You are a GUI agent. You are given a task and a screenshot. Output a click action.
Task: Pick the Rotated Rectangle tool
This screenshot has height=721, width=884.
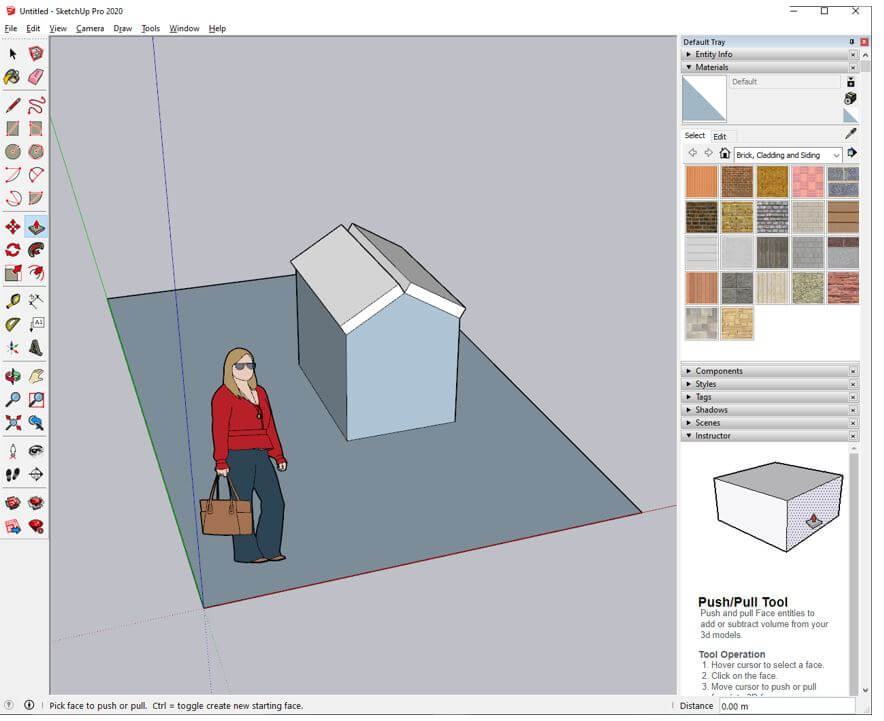pyautogui.click(x=36, y=129)
